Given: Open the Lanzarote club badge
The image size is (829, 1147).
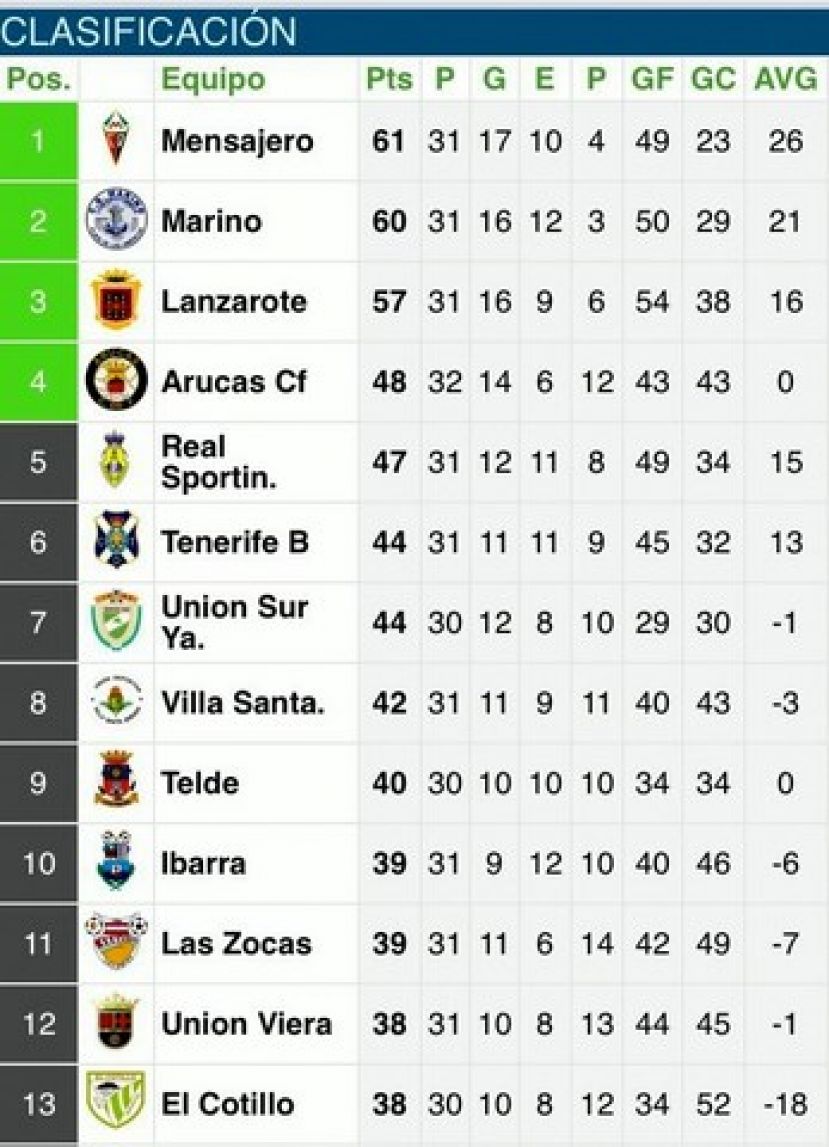Looking at the screenshot, I should click(x=116, y=300).
